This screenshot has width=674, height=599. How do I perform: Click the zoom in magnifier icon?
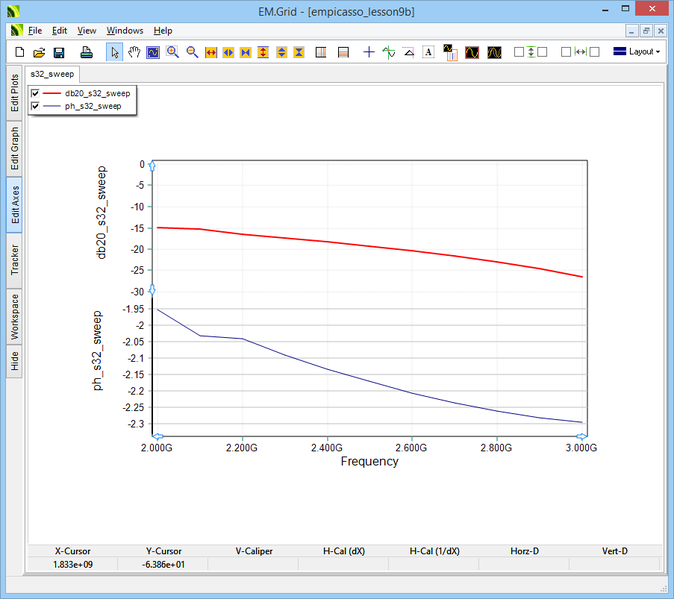(173, 51)
